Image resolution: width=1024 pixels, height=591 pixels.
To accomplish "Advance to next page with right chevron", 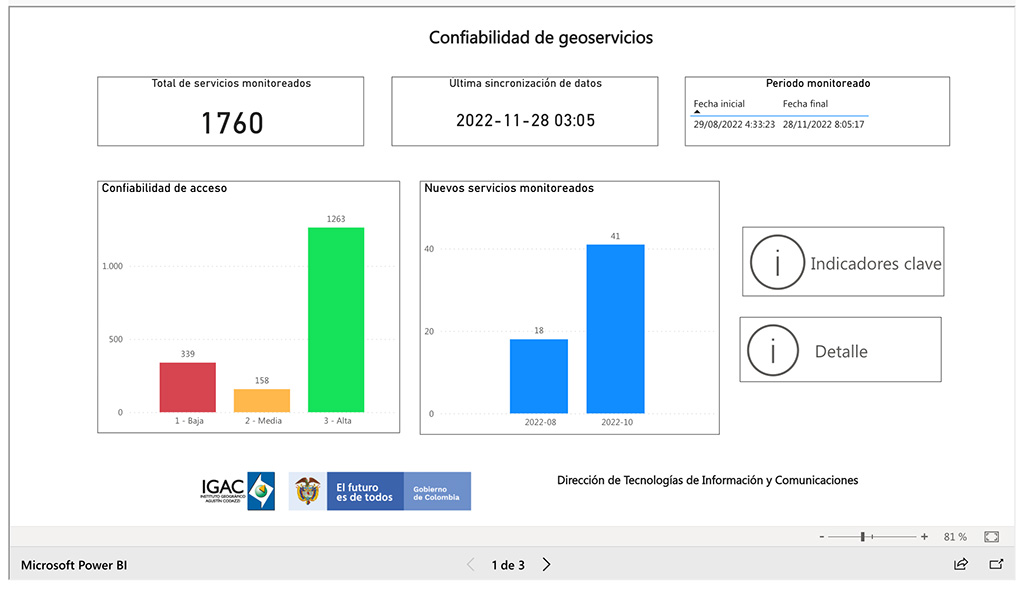I will [x=546, y=564].
